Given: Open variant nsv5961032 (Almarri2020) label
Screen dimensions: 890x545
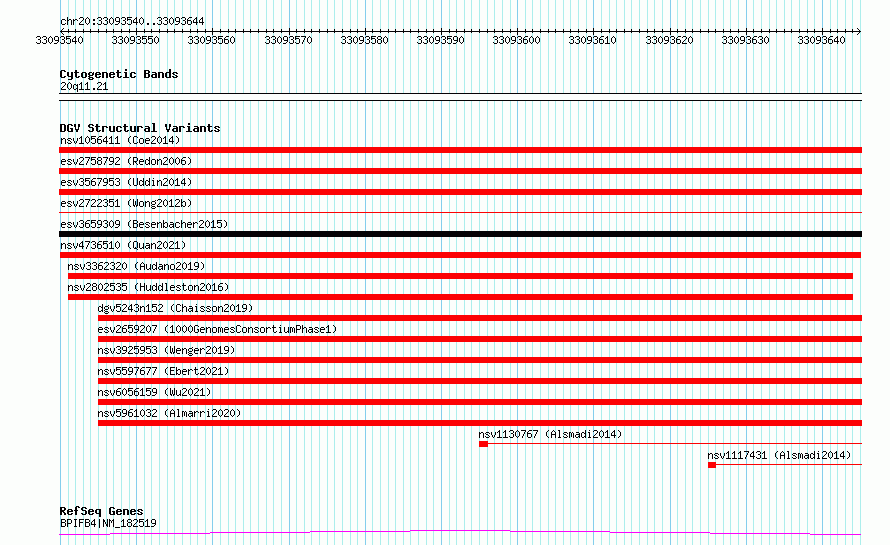Looking at the screenshot, I should [169, 413].
